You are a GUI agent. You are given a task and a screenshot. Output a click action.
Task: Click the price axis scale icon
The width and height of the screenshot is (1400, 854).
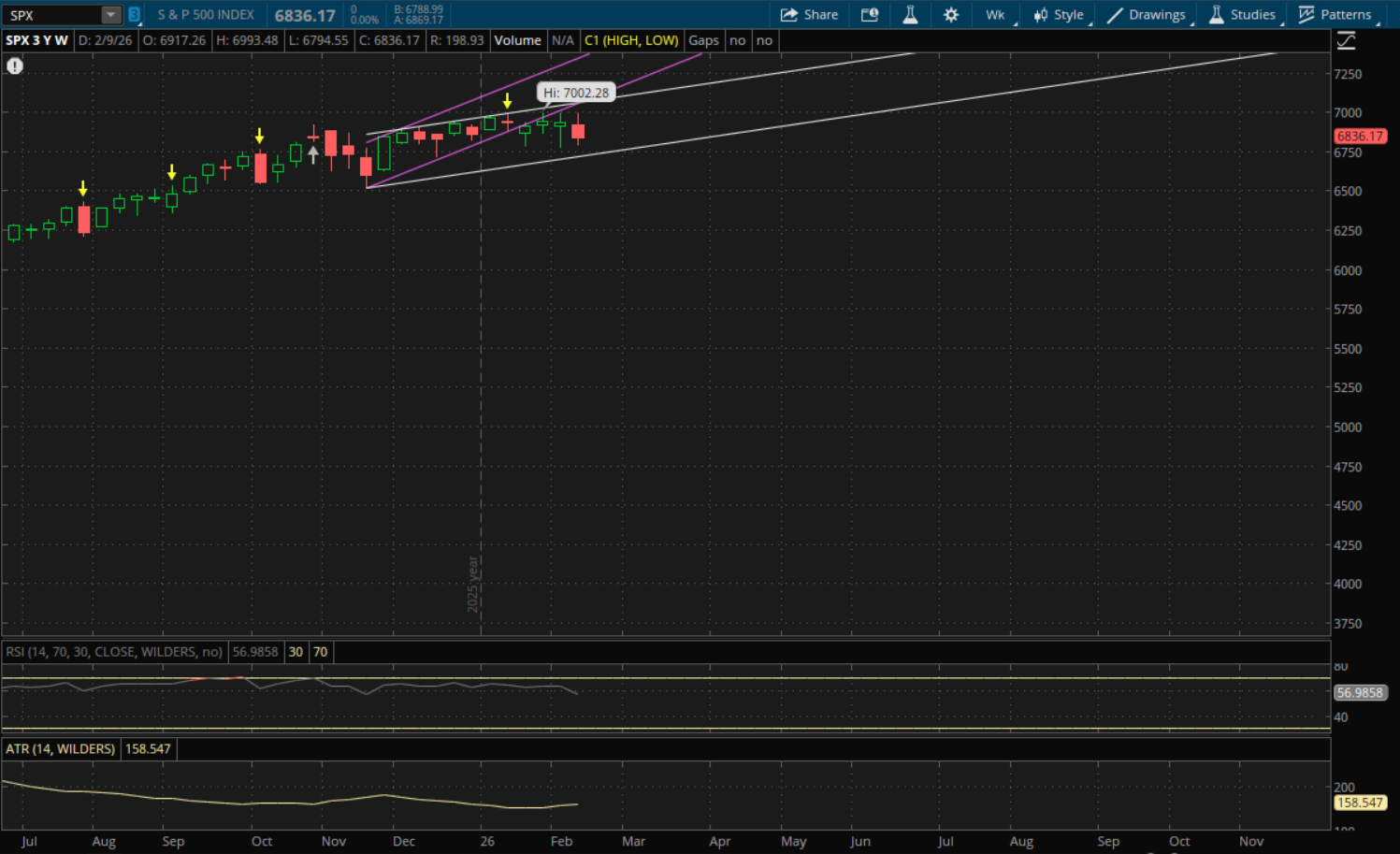point(1346,41)
